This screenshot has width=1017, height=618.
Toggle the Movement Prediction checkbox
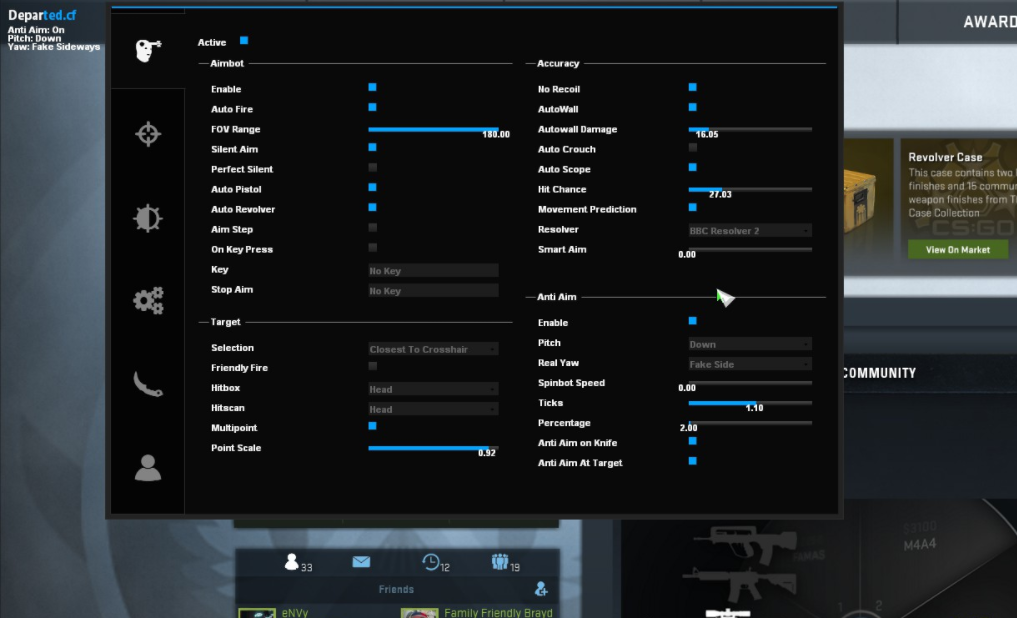[x=693, y=208]
